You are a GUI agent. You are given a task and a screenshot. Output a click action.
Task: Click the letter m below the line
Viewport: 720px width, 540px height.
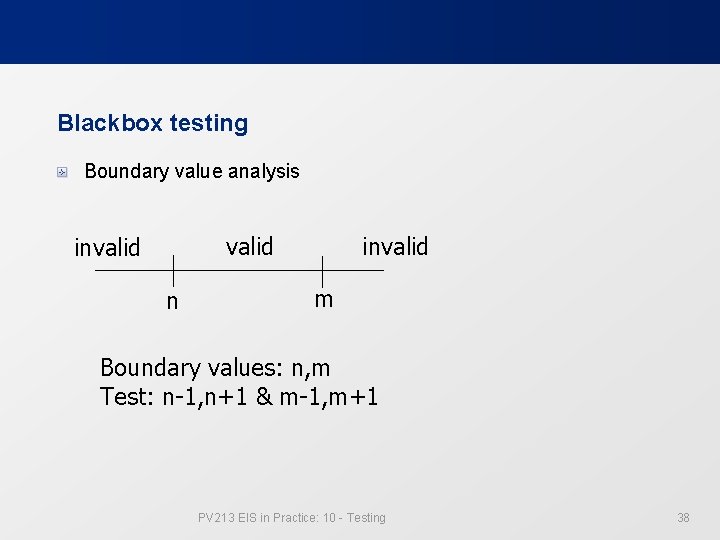(323, 300)
